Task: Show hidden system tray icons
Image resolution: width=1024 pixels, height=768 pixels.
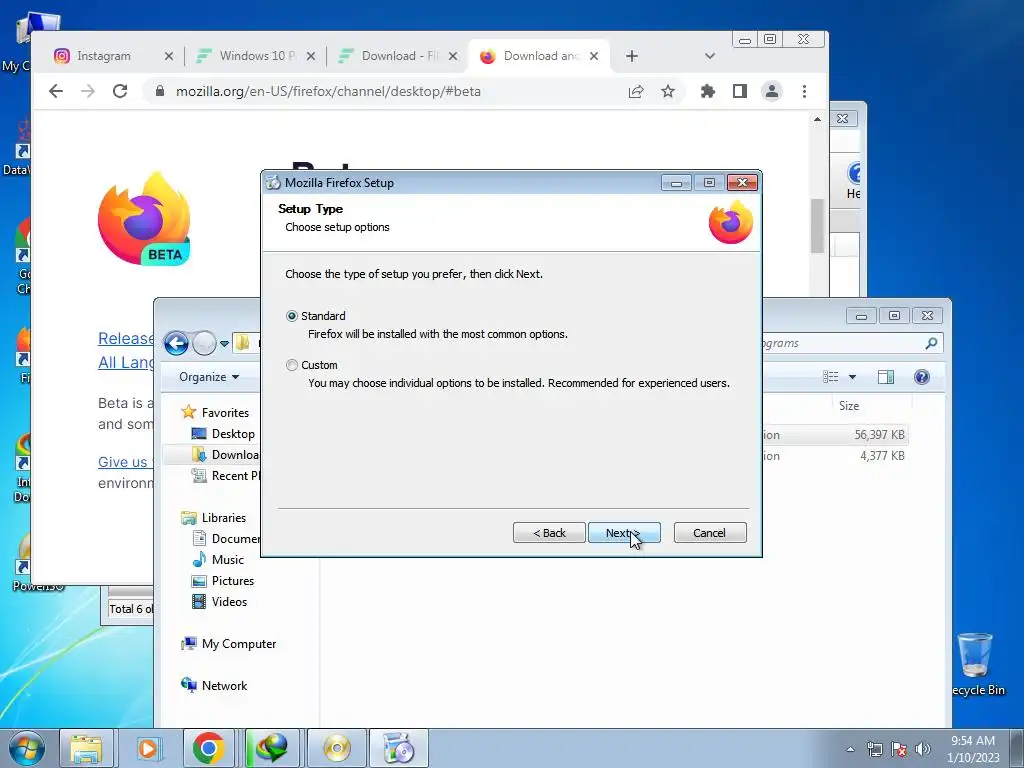Action: pos(850,750)
